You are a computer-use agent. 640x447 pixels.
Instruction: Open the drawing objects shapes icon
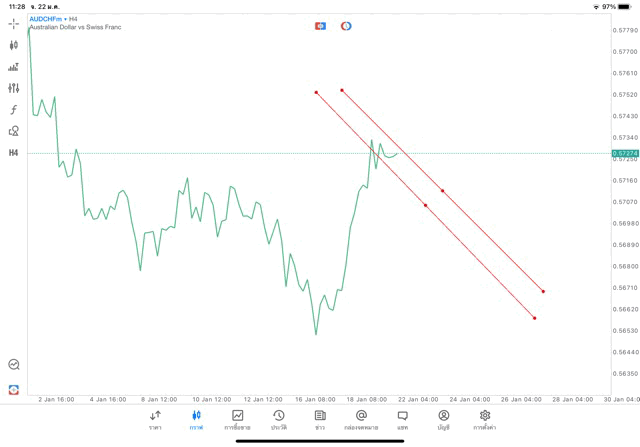(x=14, y=131)
